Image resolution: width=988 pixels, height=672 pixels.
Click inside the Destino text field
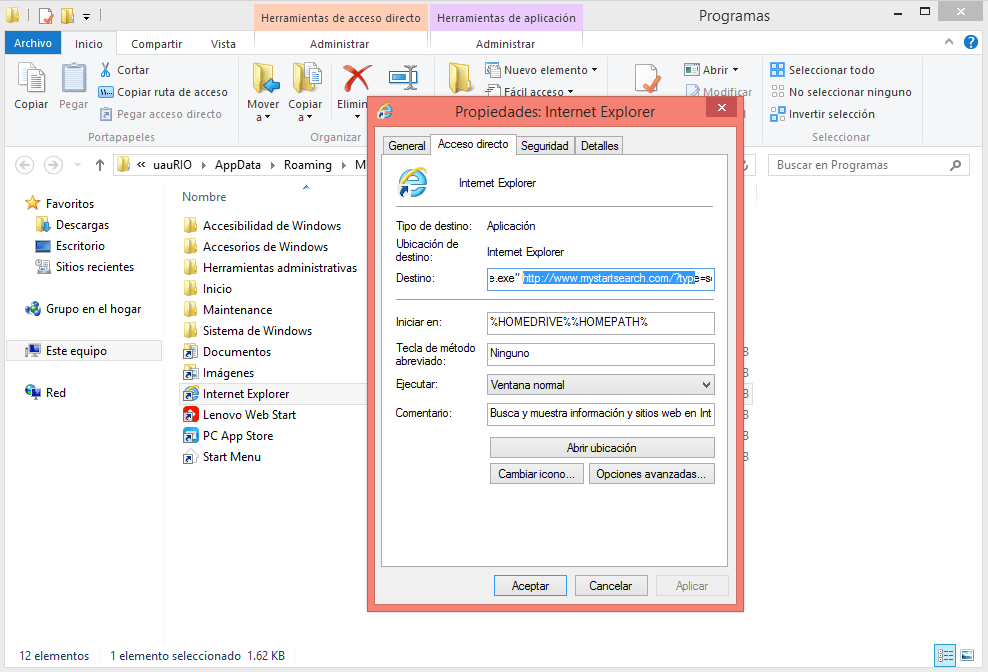(x=600, y=279)
